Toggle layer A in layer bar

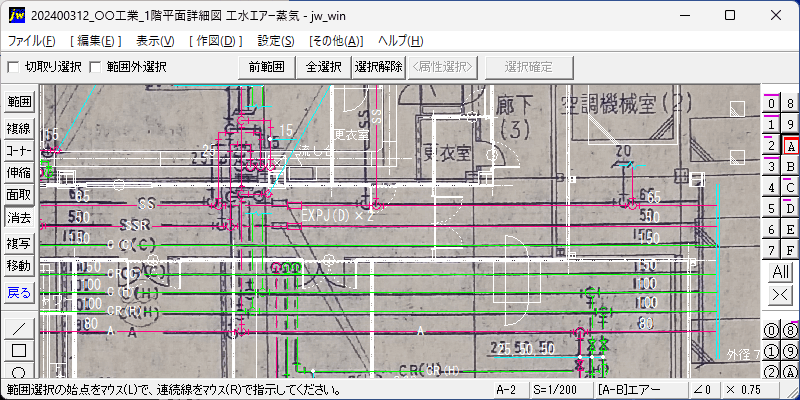790,146
